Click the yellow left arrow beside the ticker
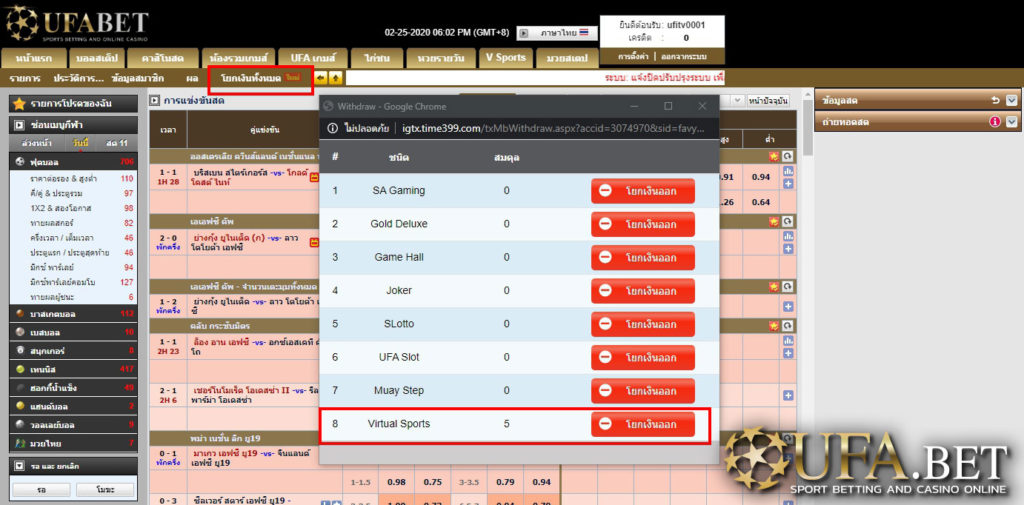This screenshot has height=505, width=1024. click(x=321, y=78)
